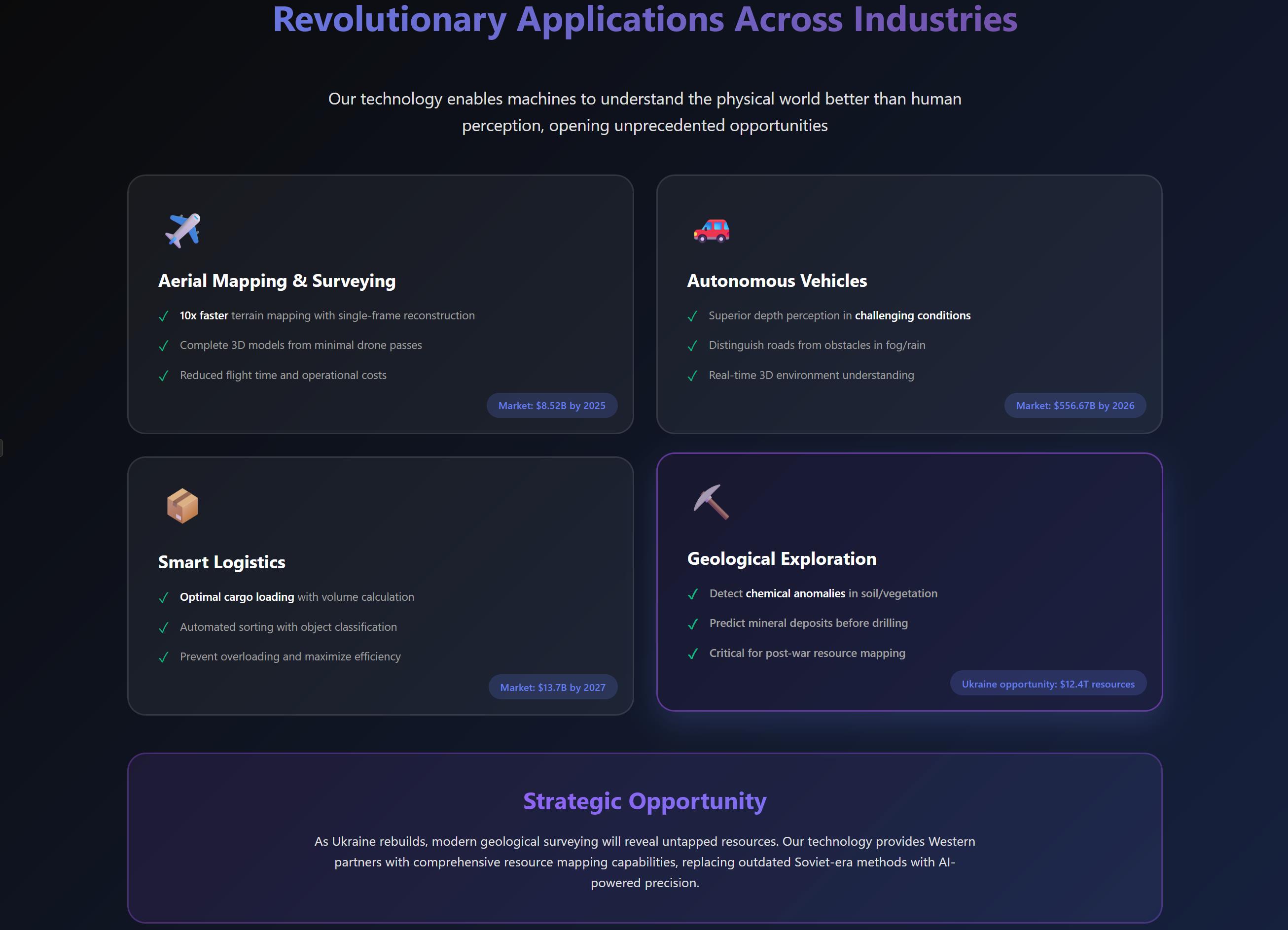
Task: Select the 'Aerial Mapping & Surveying' heading
Action: (x=277, y=280)
